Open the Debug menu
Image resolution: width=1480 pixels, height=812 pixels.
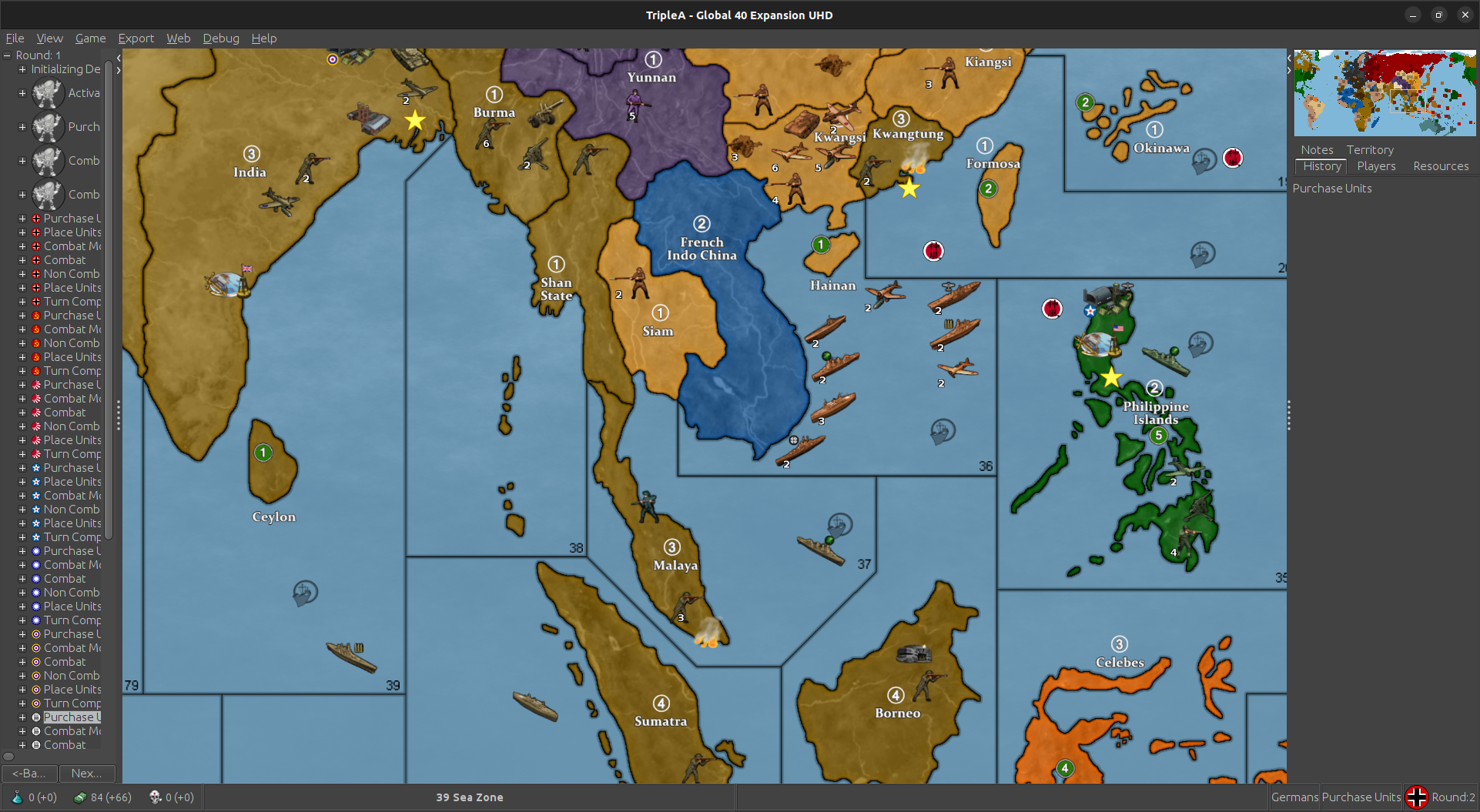coord(220,38)
